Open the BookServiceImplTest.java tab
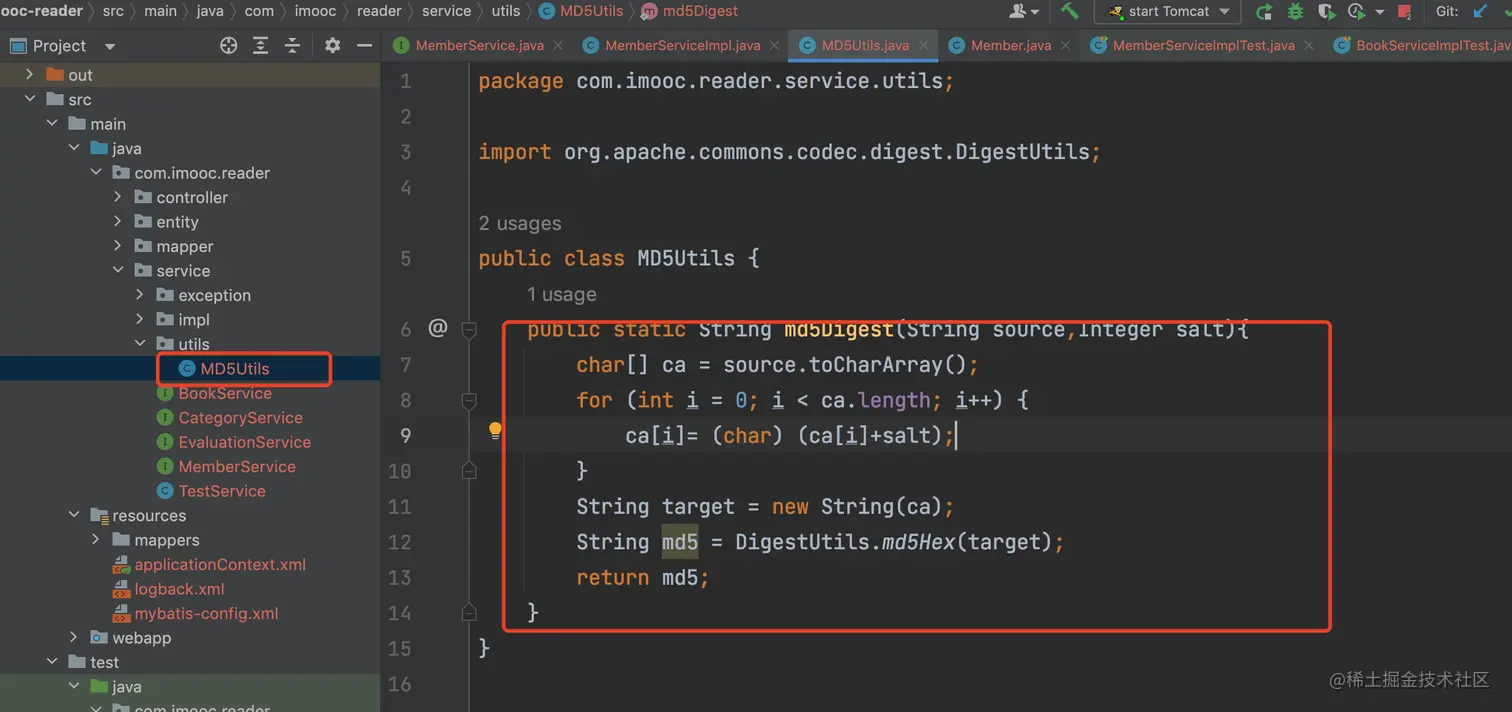Image resolution: width=1512 pixels, height=712 pixels. point(1423,45)
